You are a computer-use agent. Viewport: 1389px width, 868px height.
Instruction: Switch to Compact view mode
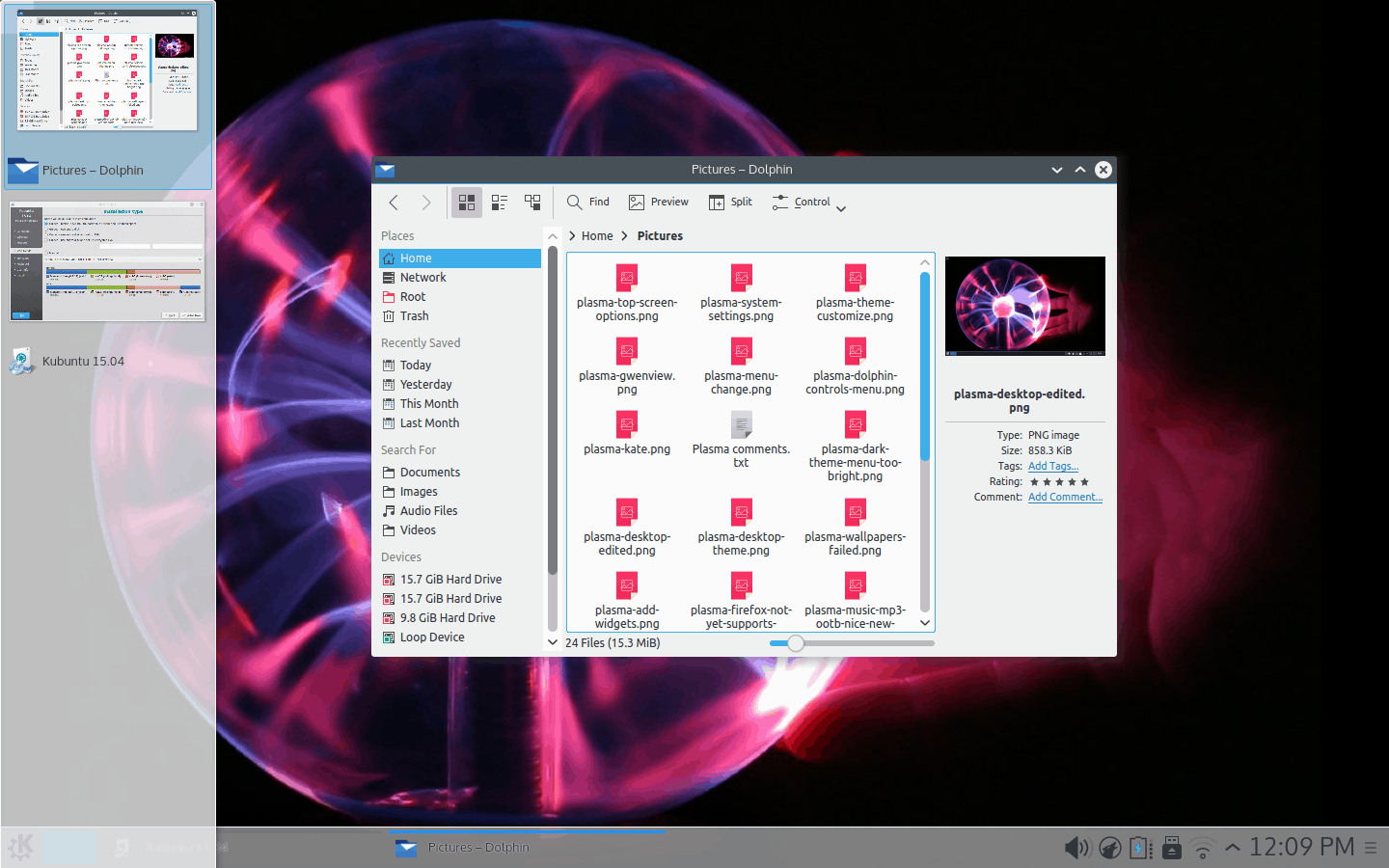click(x=500, y=203)
